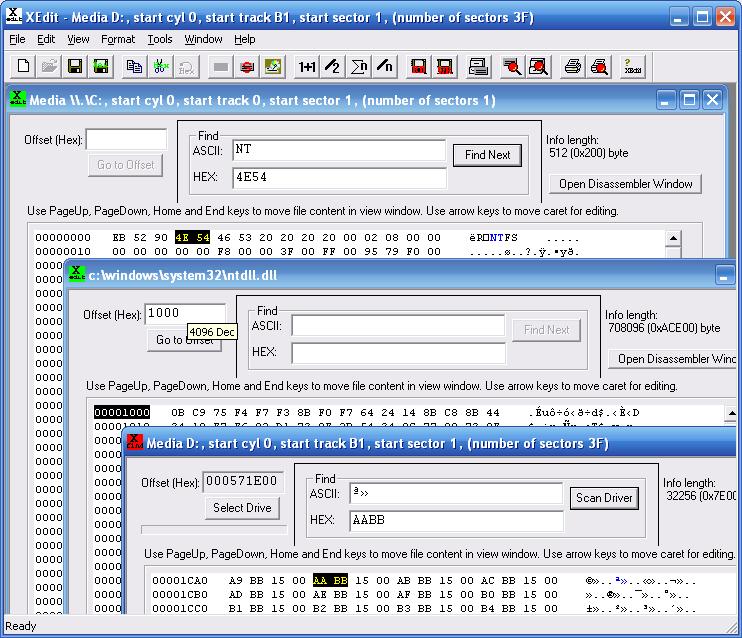
Task: Click the sigma sum toolbar icon
Action: [359, 67]
